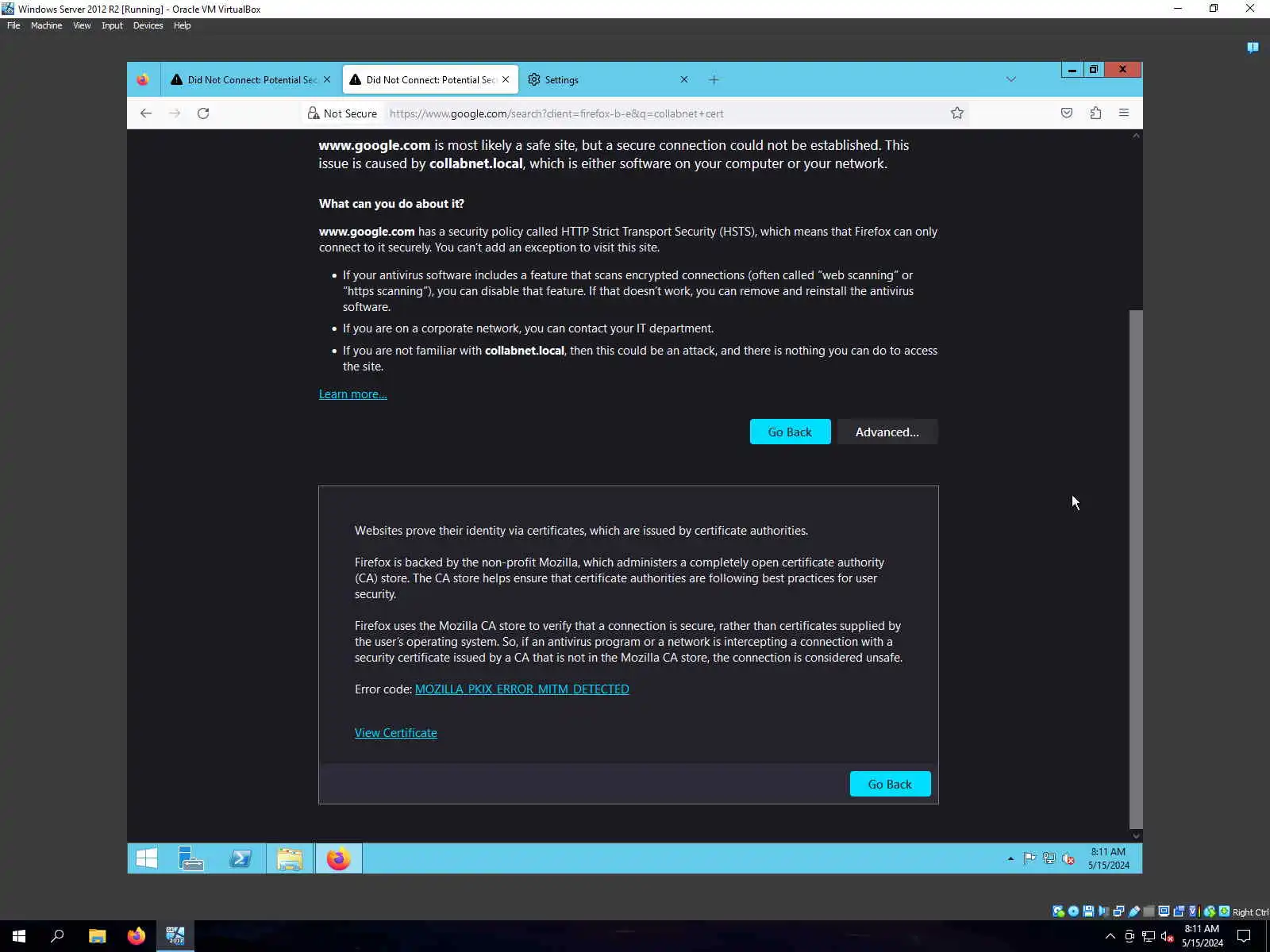List all tabs dropdown chevron
The image size is (1270, 952).
click(x=1010, y=79)
